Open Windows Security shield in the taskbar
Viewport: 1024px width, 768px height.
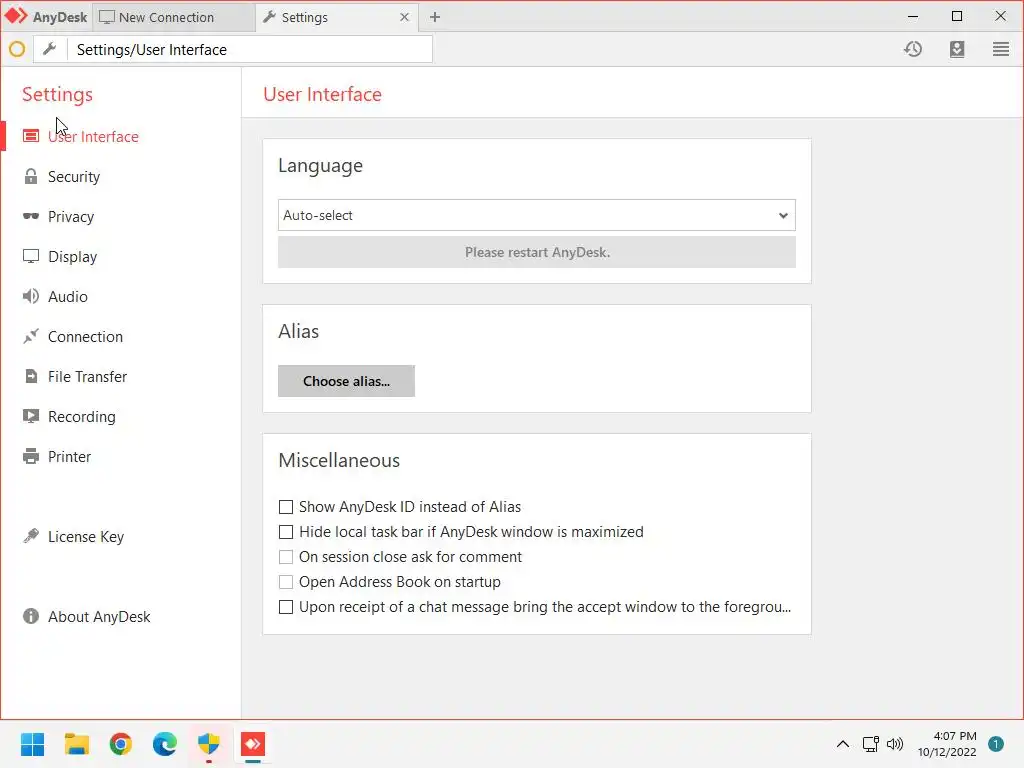[x=208, y=744]
